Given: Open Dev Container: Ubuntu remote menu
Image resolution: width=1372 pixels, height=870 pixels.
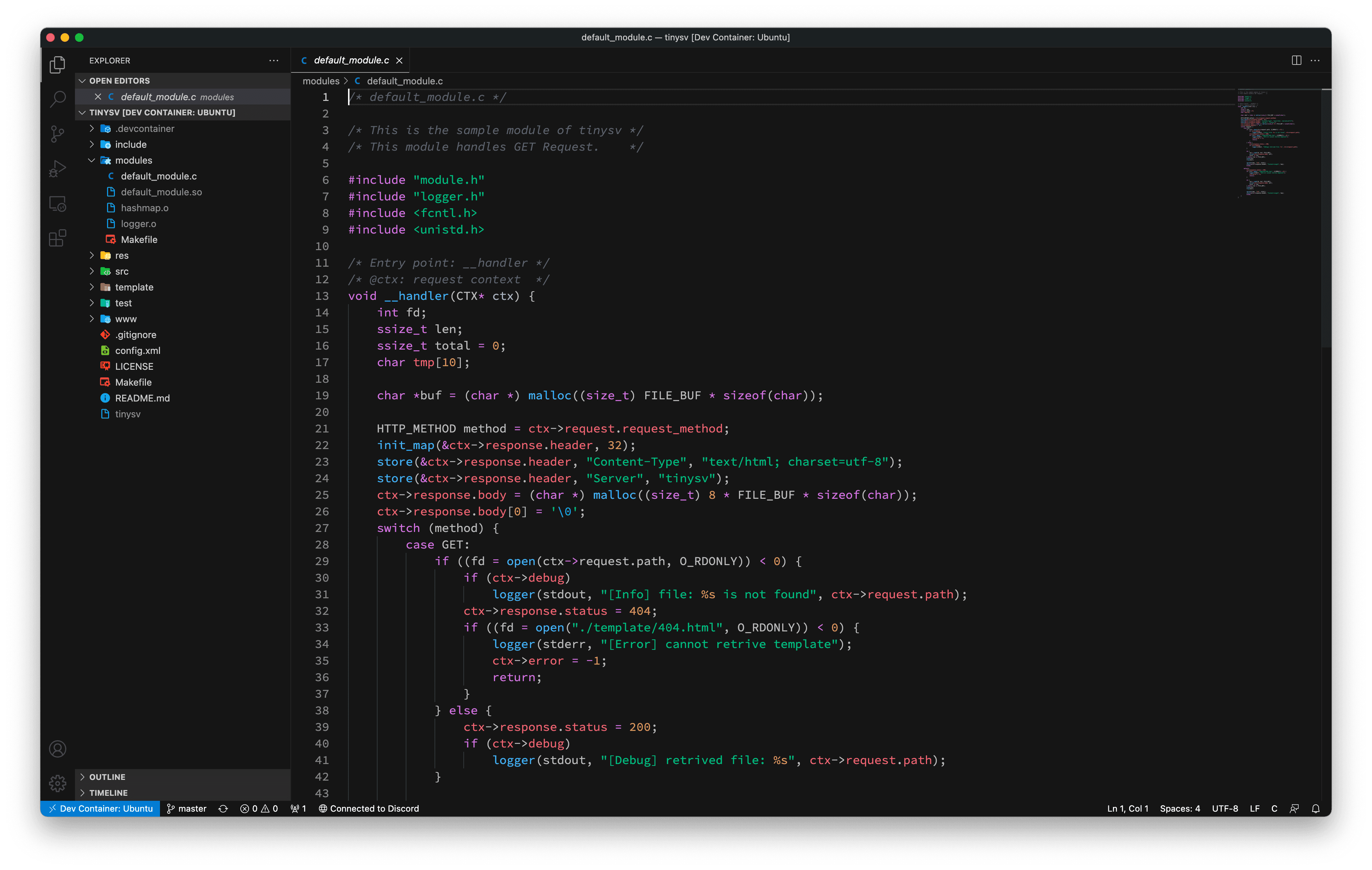Looking at the screenshot, I should pos(101,808).
